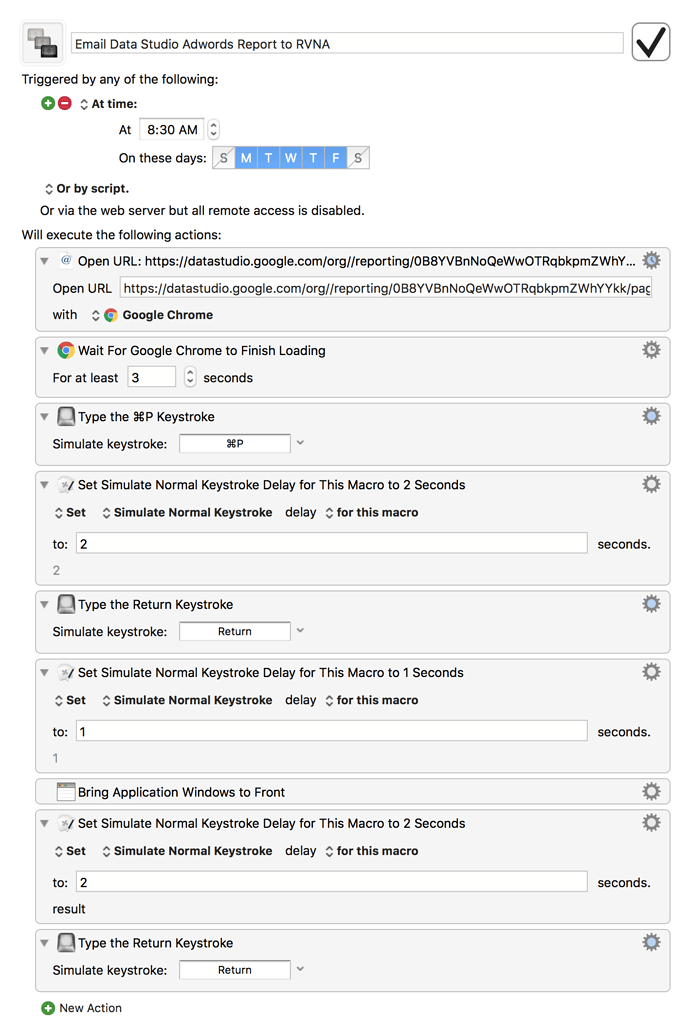The height and width of the screenshot is (1035, 690).
Task: Click first Return simulate keystroke field
Action: tap(234, 631)
